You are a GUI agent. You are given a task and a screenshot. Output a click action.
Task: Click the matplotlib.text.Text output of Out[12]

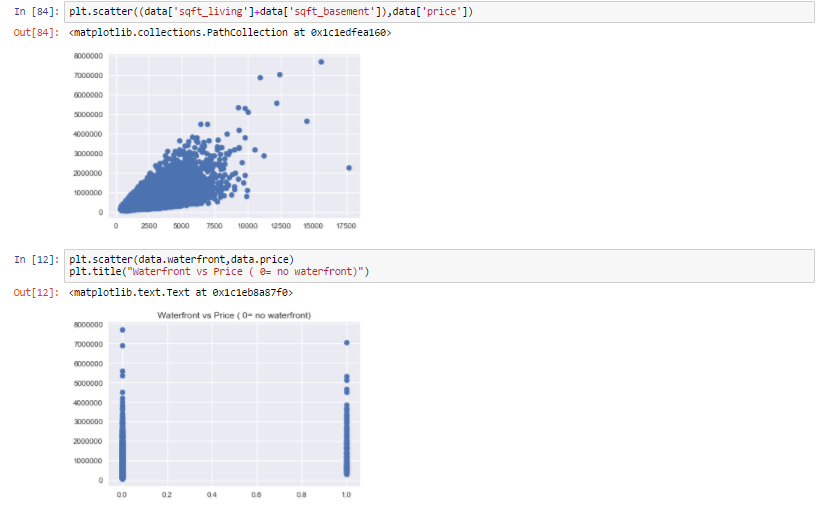click(x=181, y=292)
